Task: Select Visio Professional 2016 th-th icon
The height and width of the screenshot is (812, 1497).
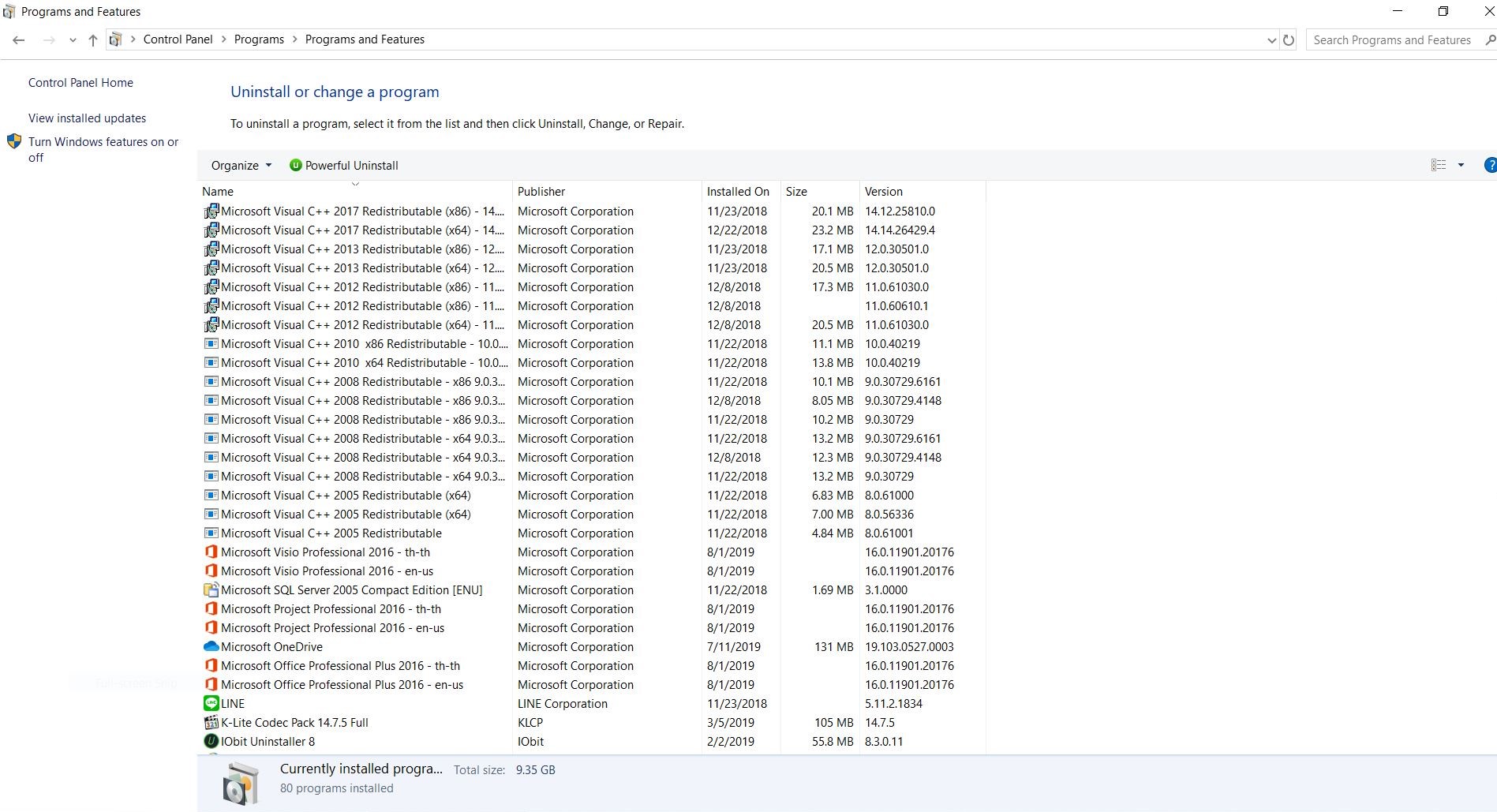Action: coord(211,552)
